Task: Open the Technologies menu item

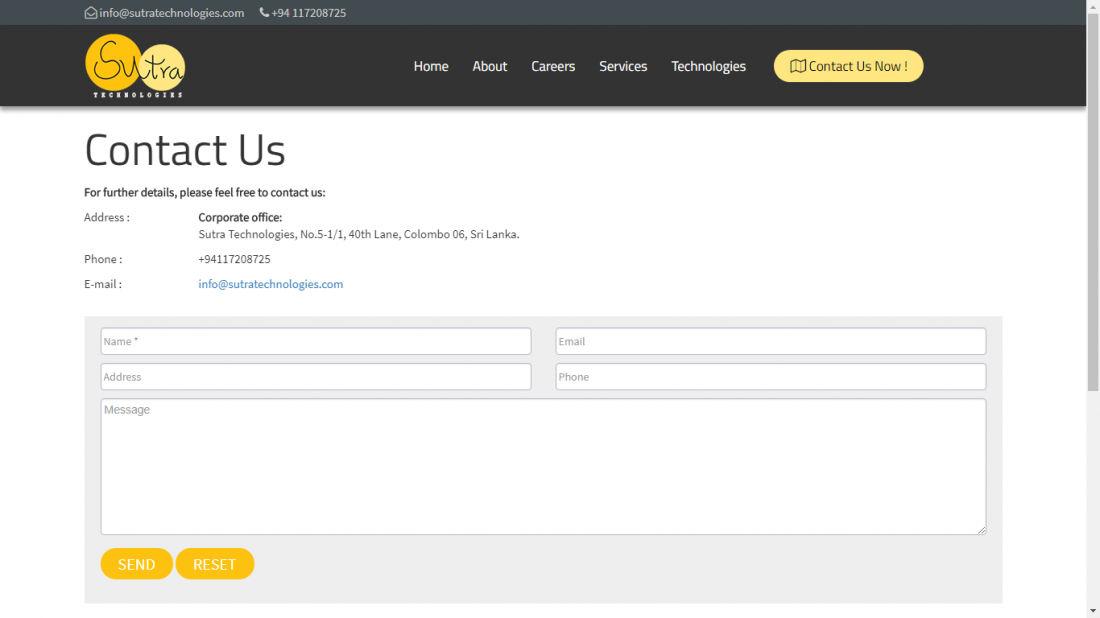Action: tap(709, 66)
